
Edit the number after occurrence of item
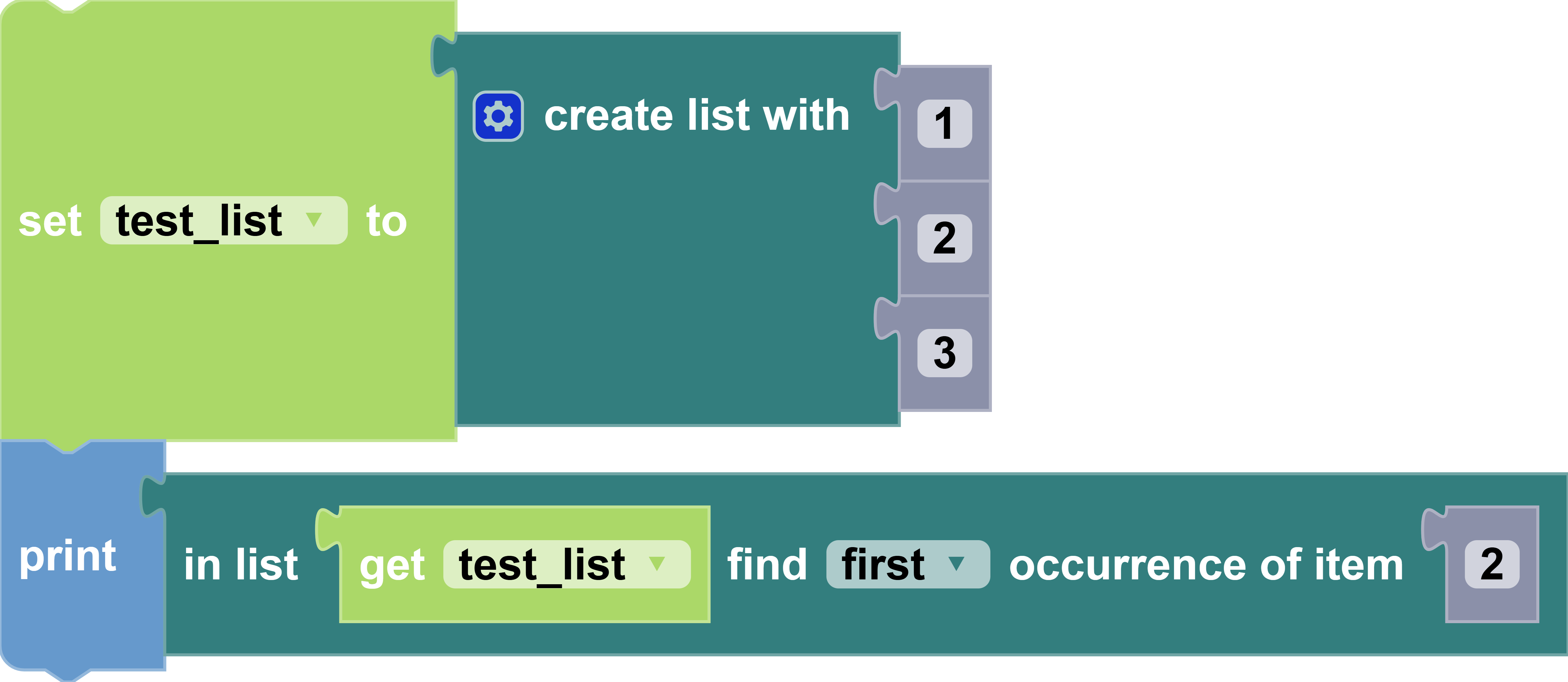click(x=1491, y=565)
